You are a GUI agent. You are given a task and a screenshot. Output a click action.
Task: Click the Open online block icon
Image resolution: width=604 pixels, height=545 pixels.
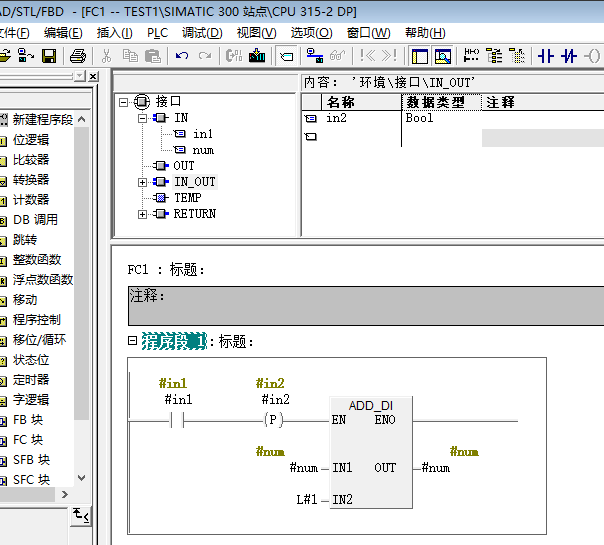pos(25,56)
